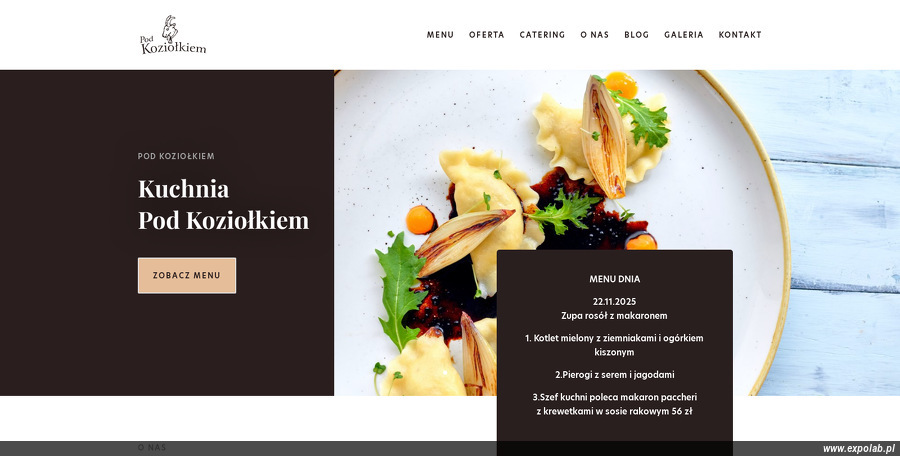Select O NAS in the top navigation

tap(595, 35)
